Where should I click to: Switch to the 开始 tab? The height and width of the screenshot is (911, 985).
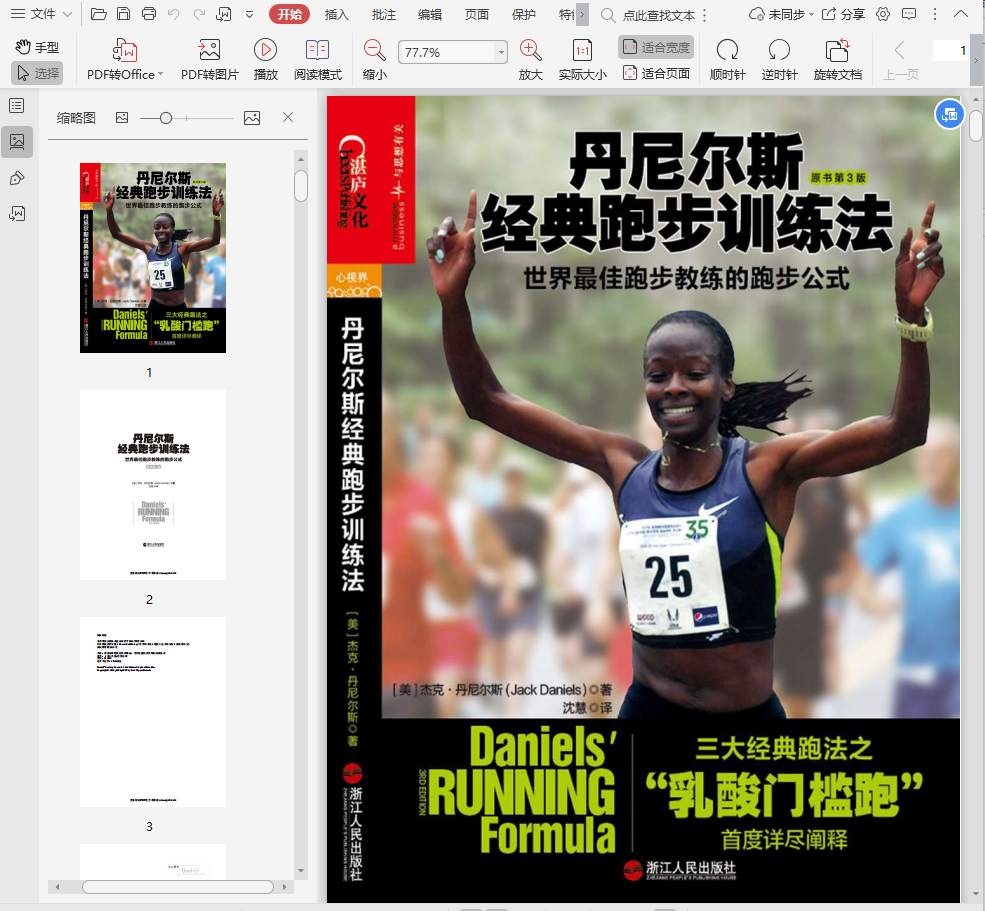click(290, 14)
